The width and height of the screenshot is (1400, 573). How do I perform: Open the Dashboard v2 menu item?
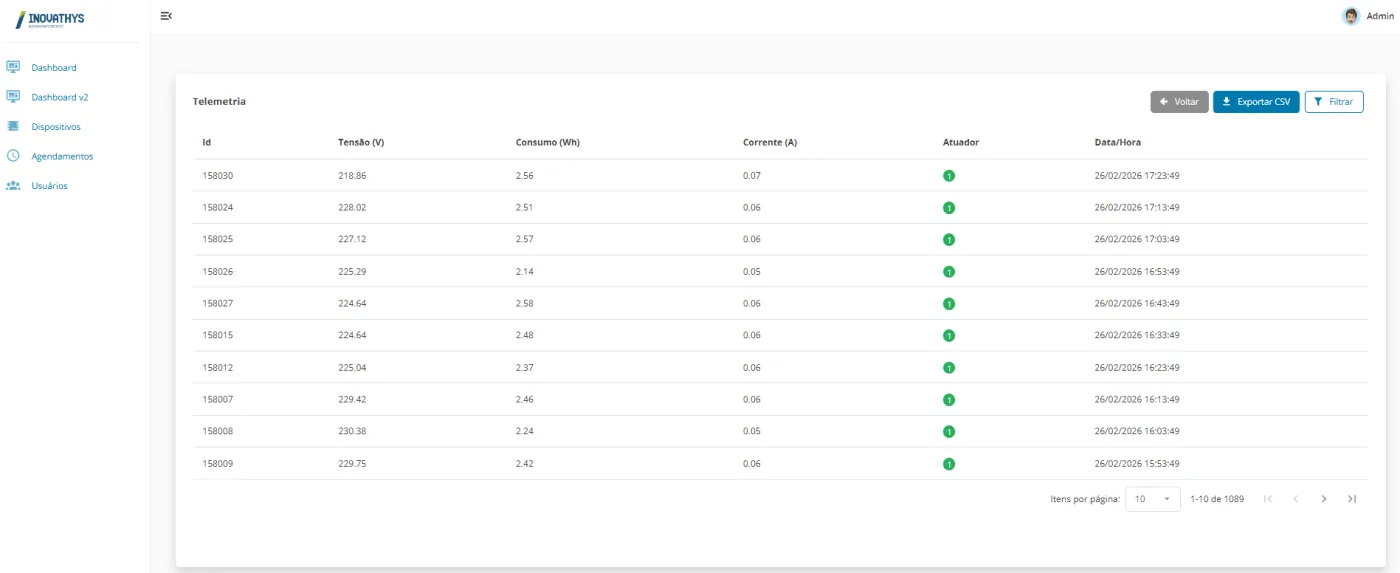[60, 97]
